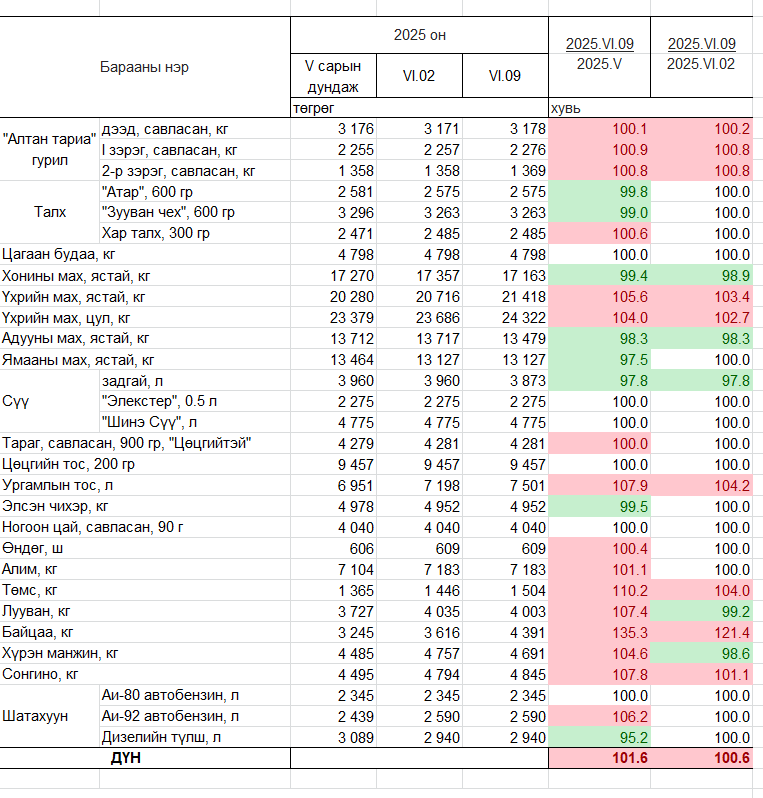Click the "ДҮН" total row label

coord(127,759)
